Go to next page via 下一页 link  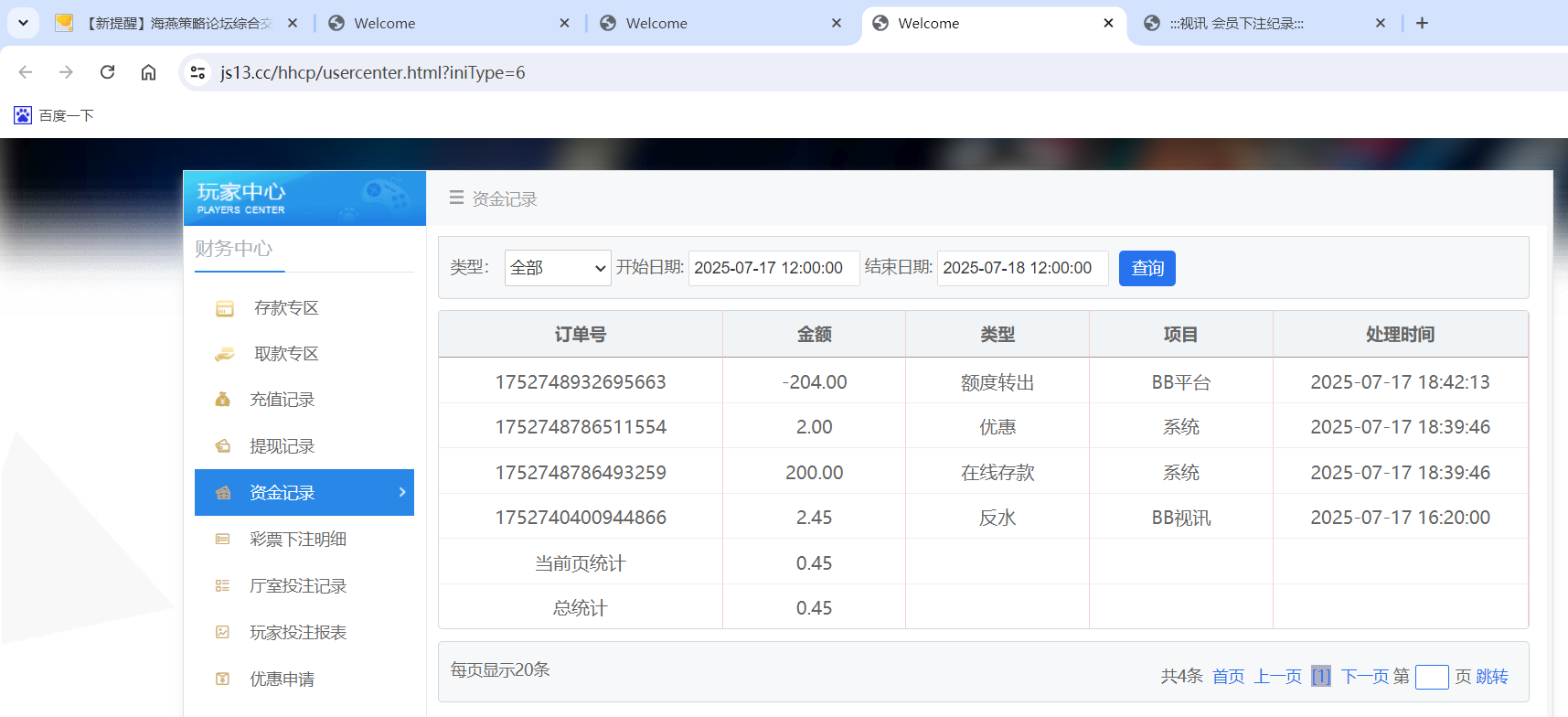click(x=1364, y=677)
